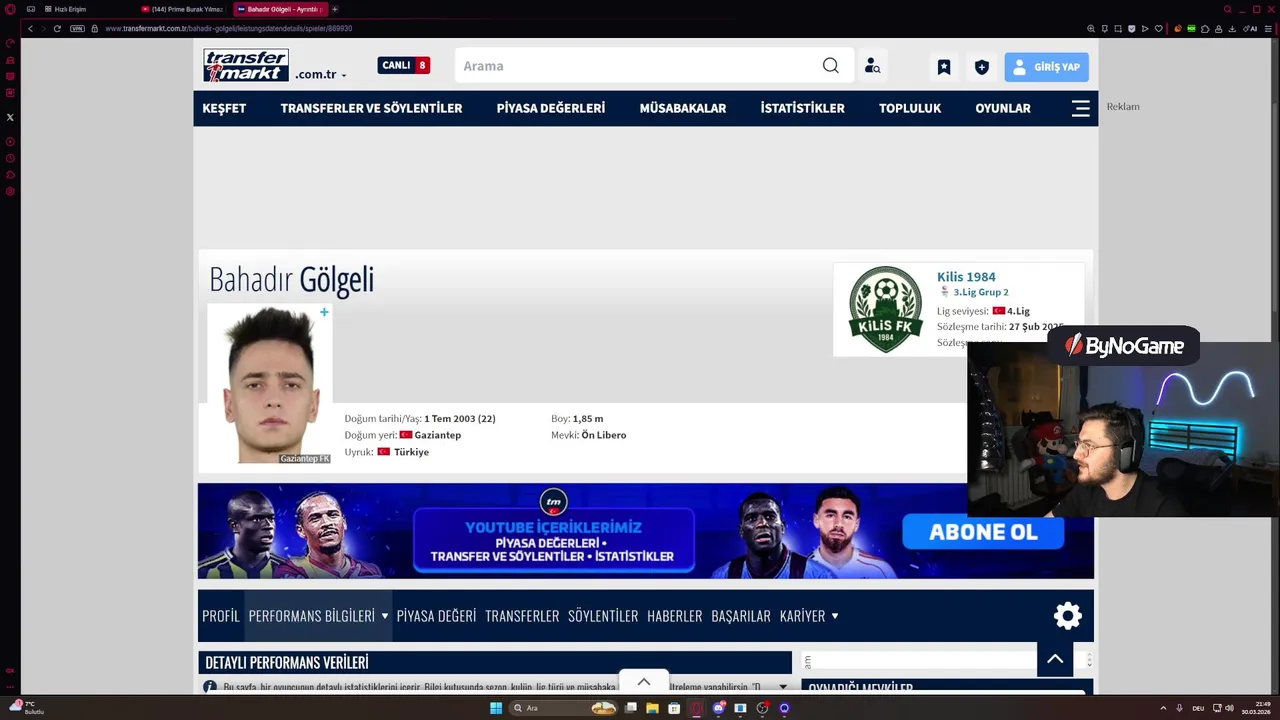The width and height of the screenshot is (1280, 720).
Task: Click the Abone Ol banner button
Action: coord(983,532)
